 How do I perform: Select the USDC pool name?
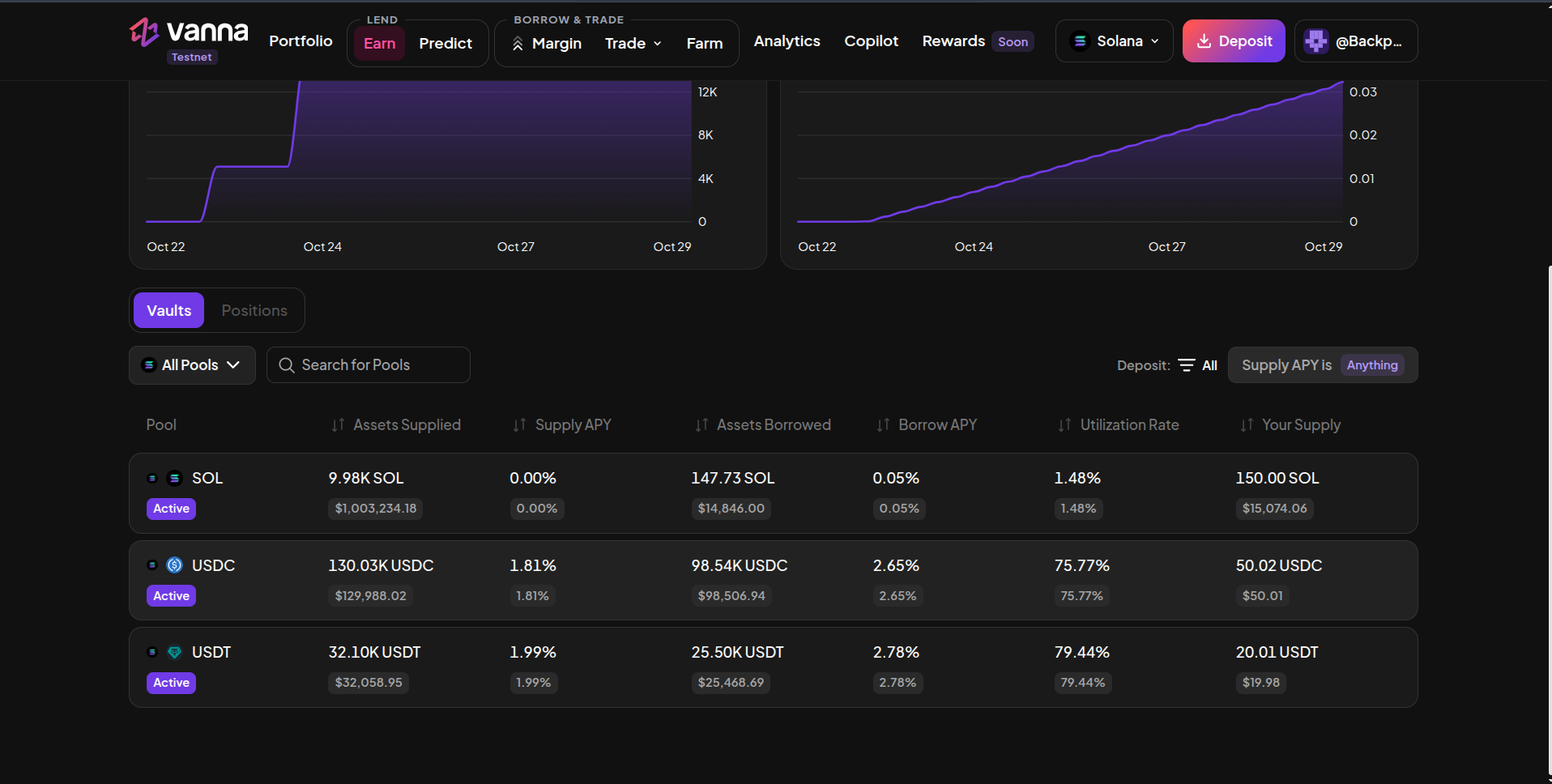(213, 565)
